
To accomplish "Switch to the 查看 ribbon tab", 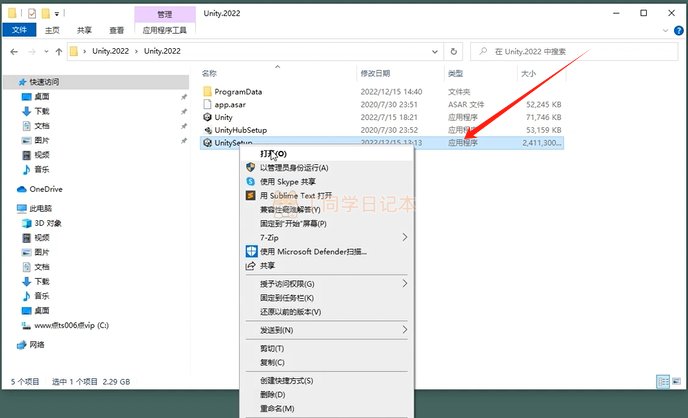I will tap(116, 30).
